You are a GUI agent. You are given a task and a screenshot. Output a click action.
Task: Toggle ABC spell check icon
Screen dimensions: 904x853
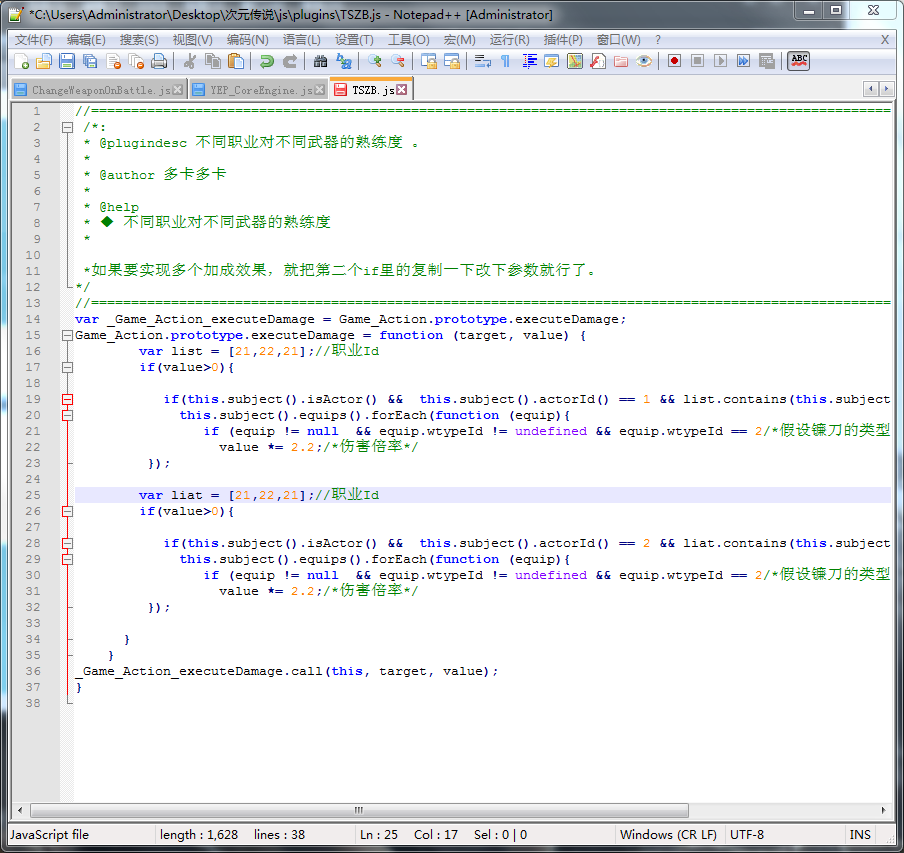pyautogui.click(x=798, y=61)
